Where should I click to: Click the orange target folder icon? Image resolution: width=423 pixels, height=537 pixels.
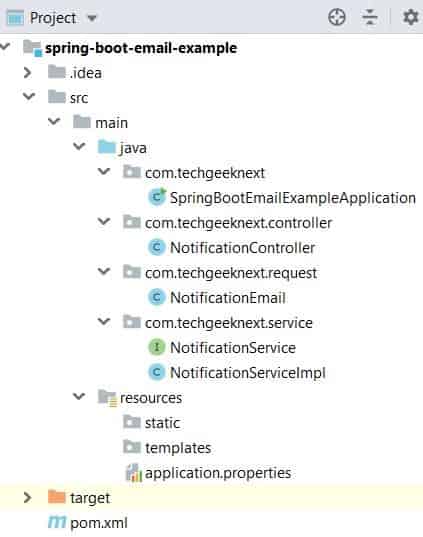pyautogui.click(x=57, y=497)
